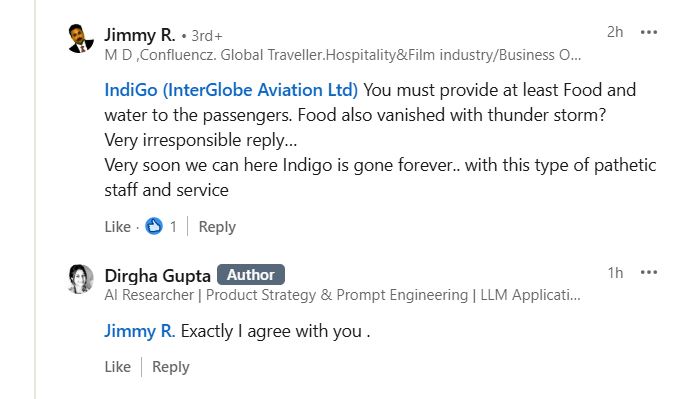Click Jimmy R.'s headline text
The width and height of the screenshot is (683, 399).
342,55
